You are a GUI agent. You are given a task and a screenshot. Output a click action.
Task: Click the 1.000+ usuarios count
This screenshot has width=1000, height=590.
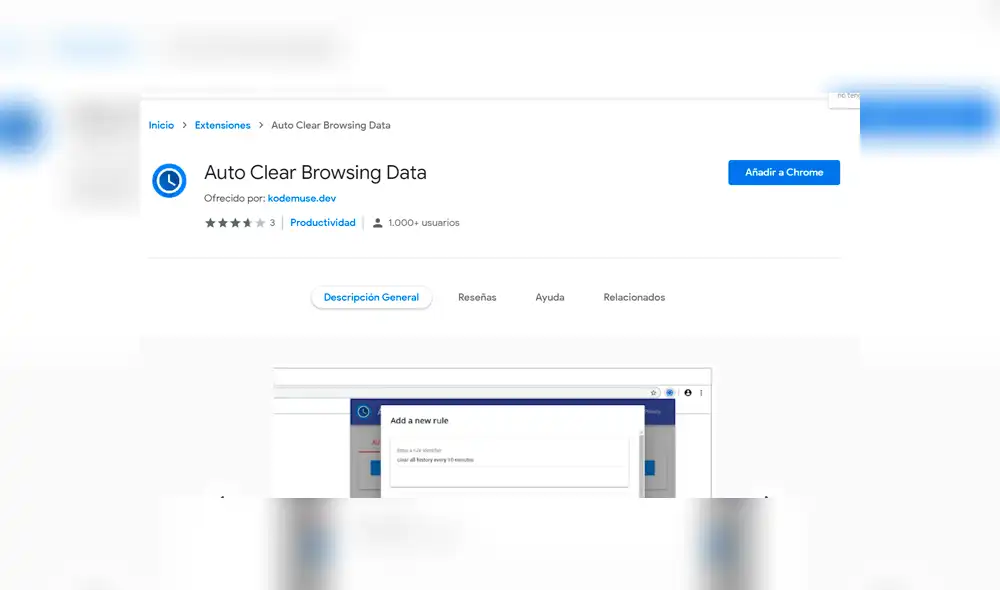[x=422, y=223]
